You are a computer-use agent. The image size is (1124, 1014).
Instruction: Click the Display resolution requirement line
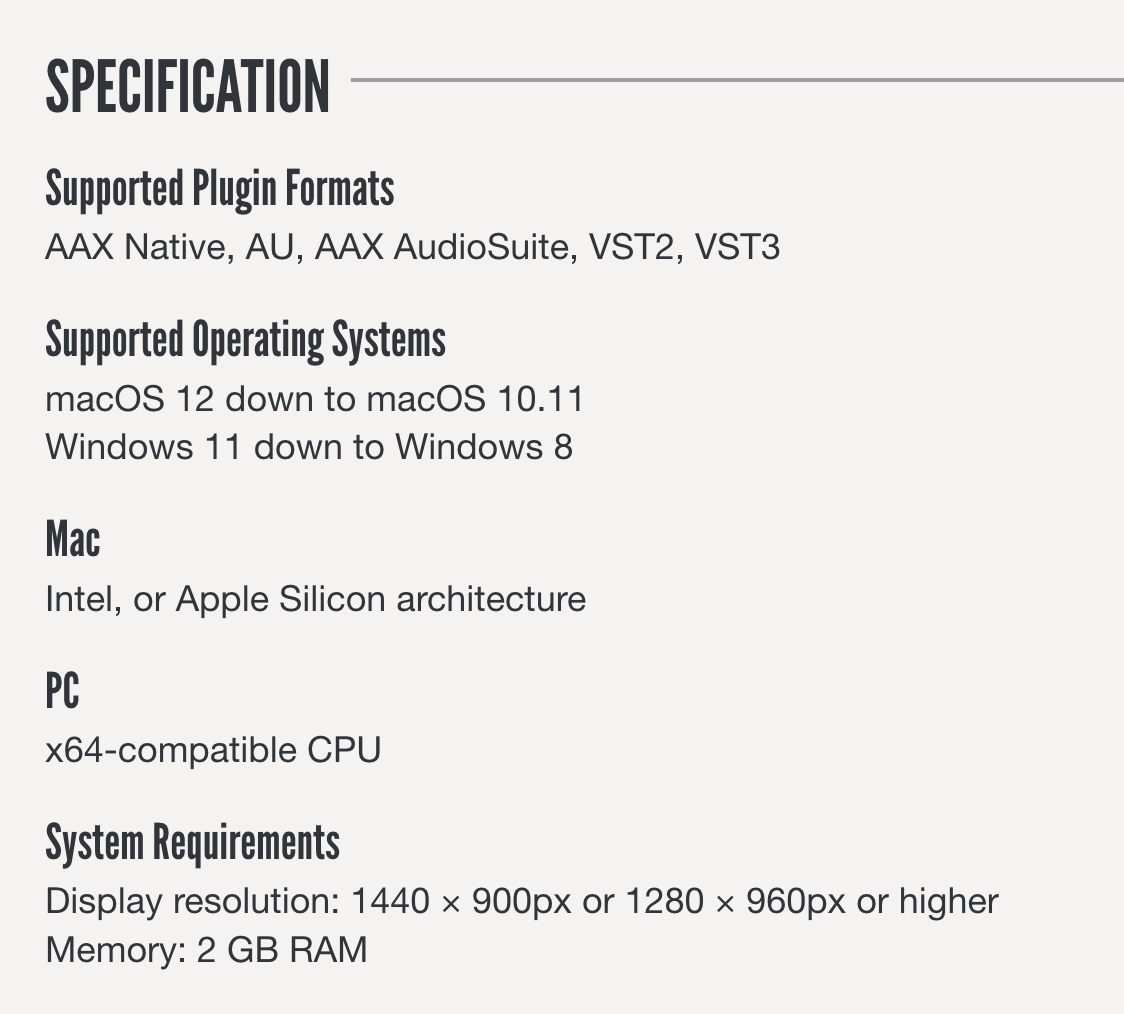[x=521, y=901]
